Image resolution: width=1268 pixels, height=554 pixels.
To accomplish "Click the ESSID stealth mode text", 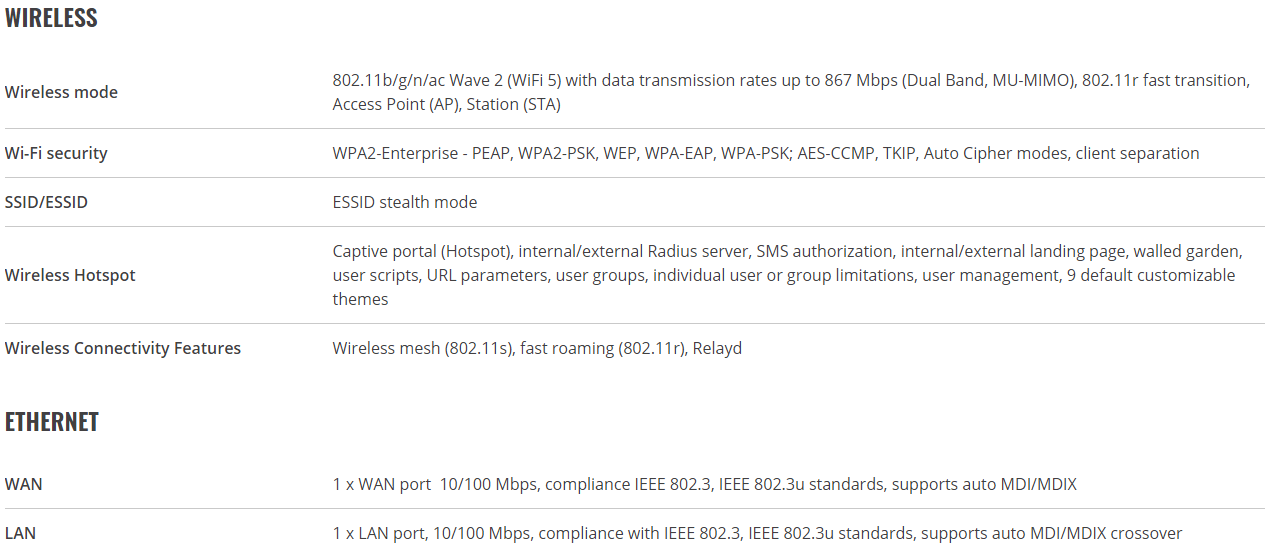I will tap(405, 202).
